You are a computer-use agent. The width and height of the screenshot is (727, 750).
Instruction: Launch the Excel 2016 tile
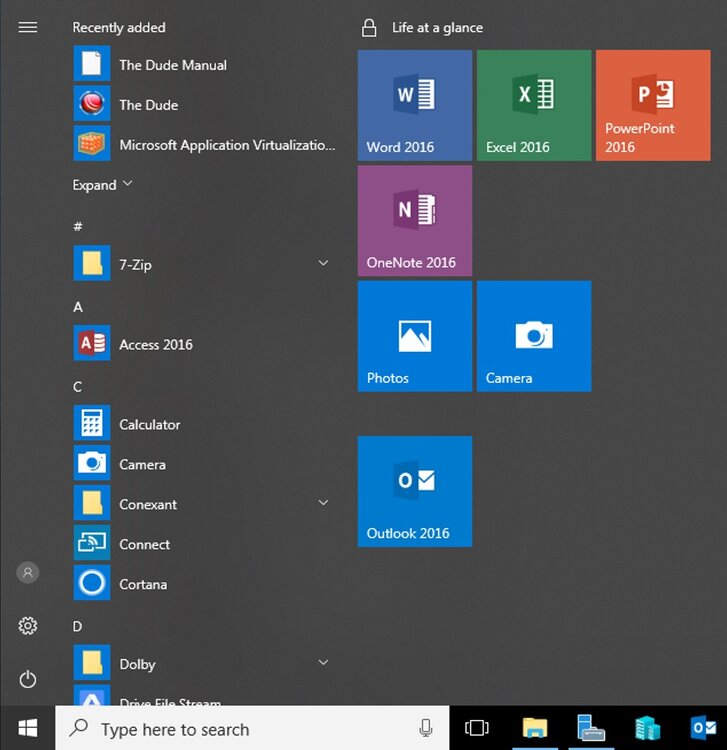coord(534,105)
